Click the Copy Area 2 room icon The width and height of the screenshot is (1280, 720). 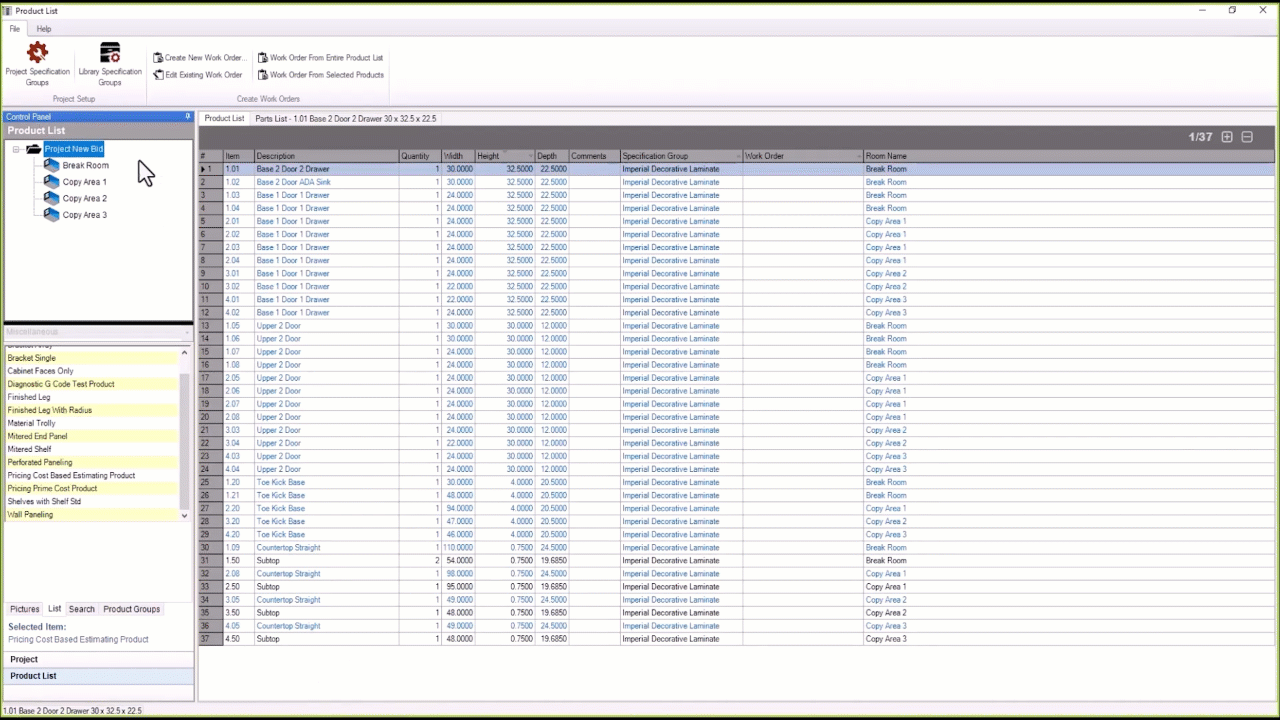(52, 198)
